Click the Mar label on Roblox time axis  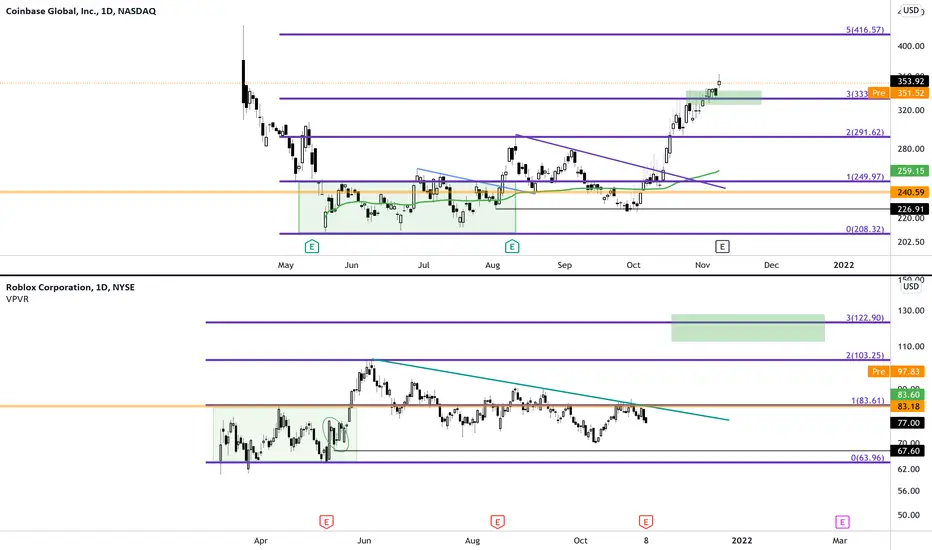point(839,540)
